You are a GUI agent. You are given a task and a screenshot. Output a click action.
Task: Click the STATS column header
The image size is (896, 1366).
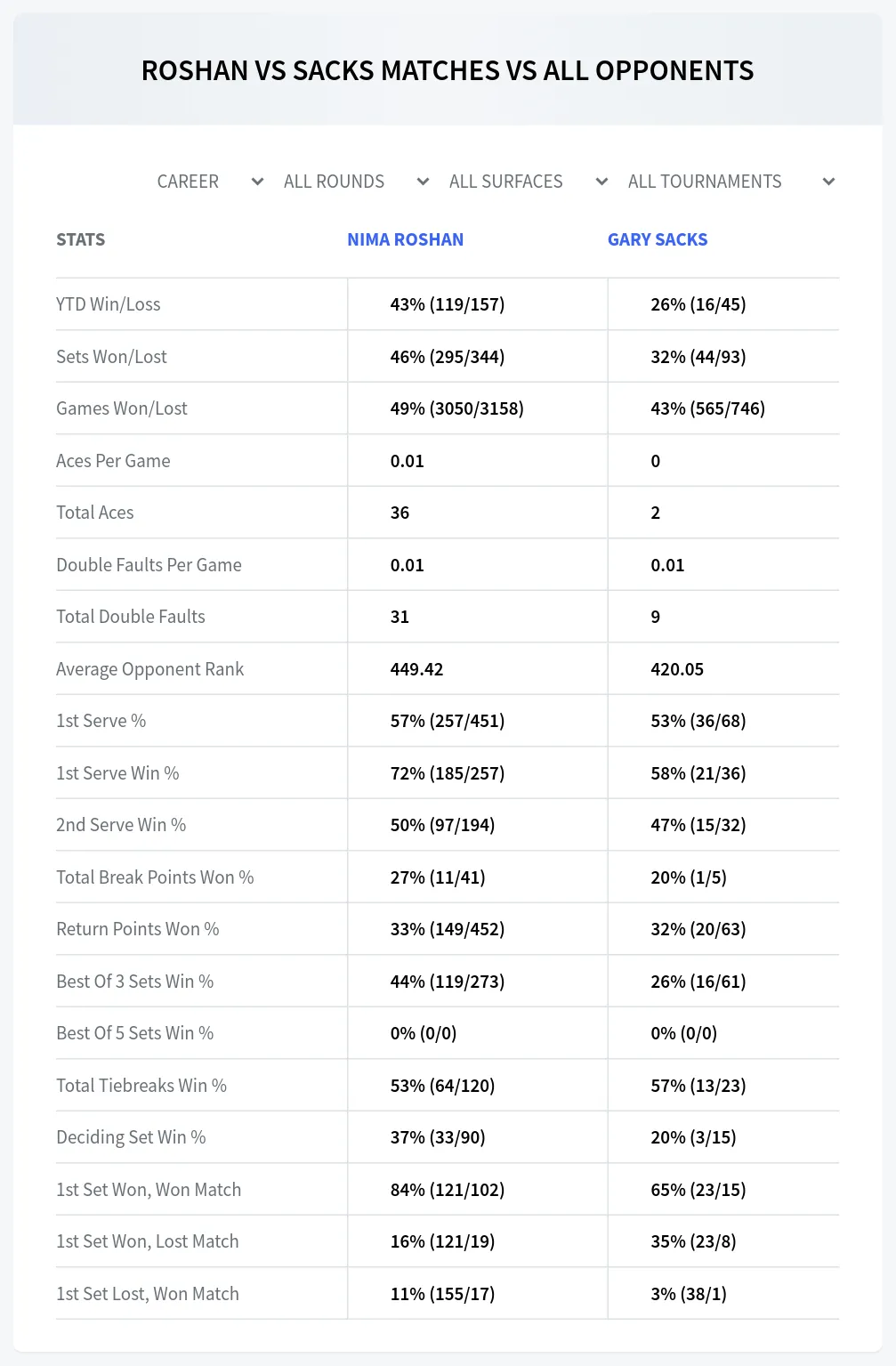tap(80, 239)
